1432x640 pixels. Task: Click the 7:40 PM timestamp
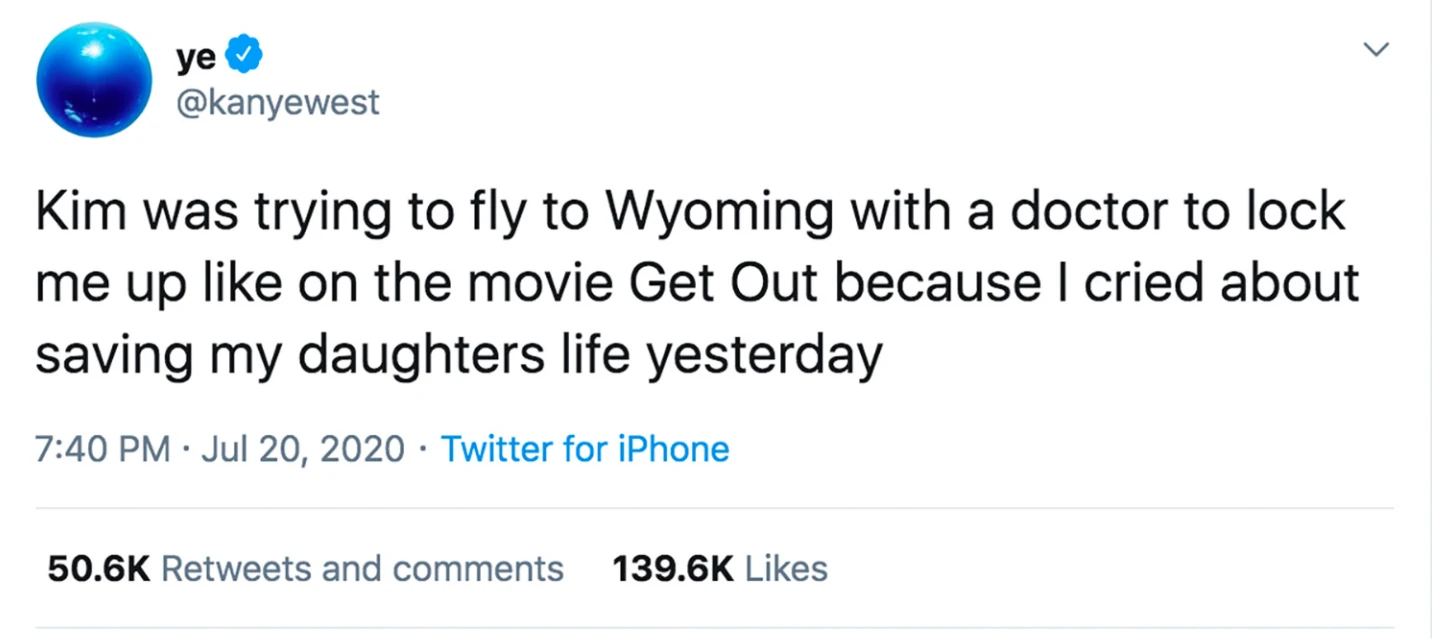(103, 449)
